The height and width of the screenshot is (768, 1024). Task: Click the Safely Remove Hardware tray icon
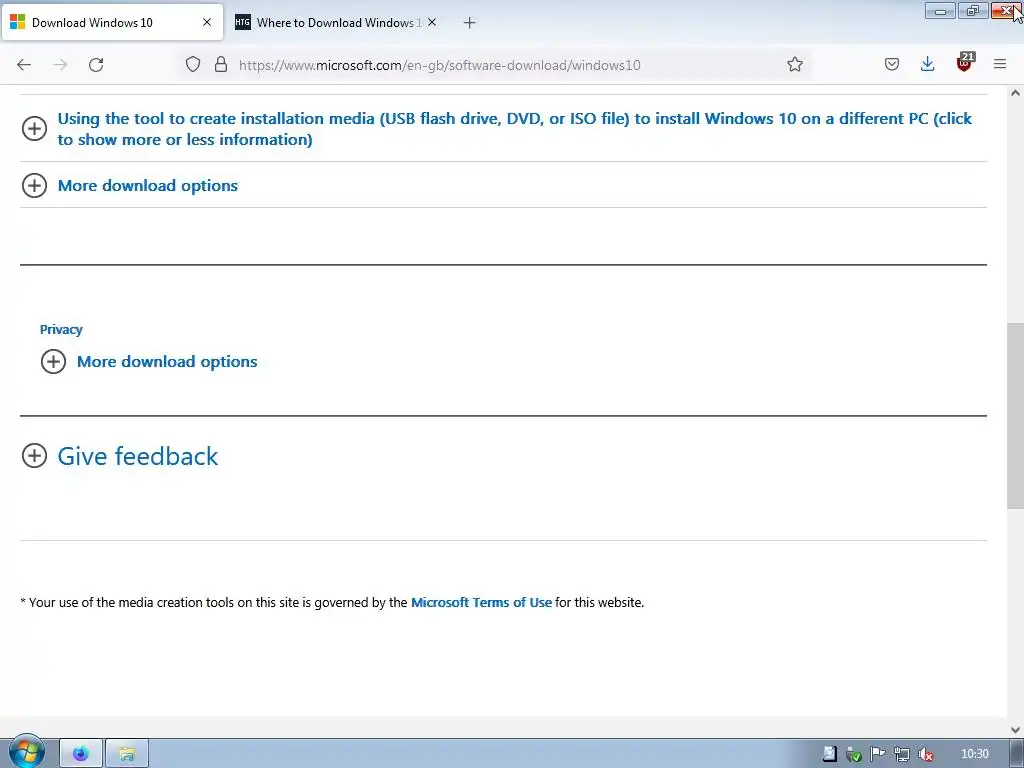[853, 754]
